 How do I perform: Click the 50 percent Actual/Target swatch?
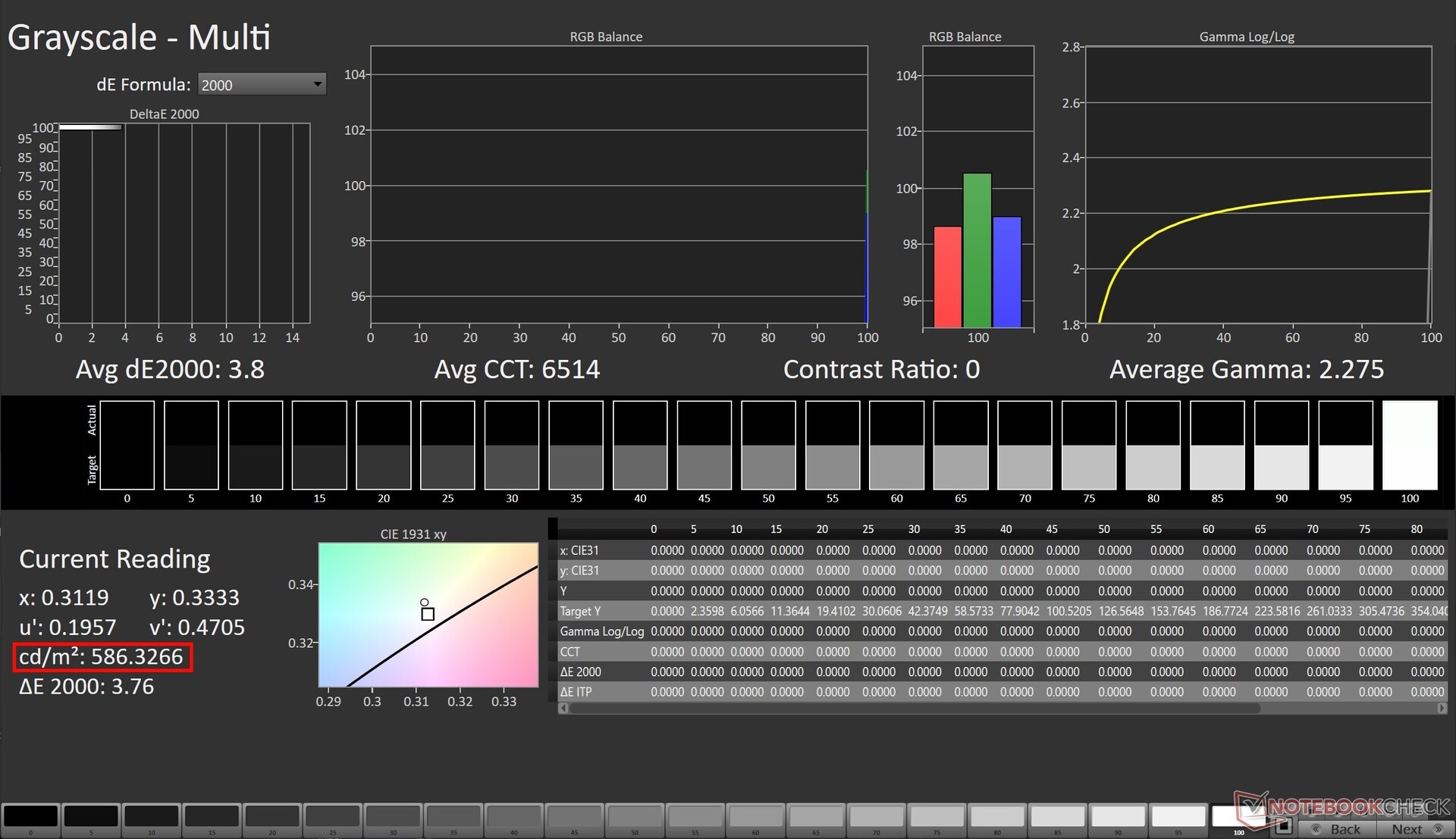tap(768, 445)
